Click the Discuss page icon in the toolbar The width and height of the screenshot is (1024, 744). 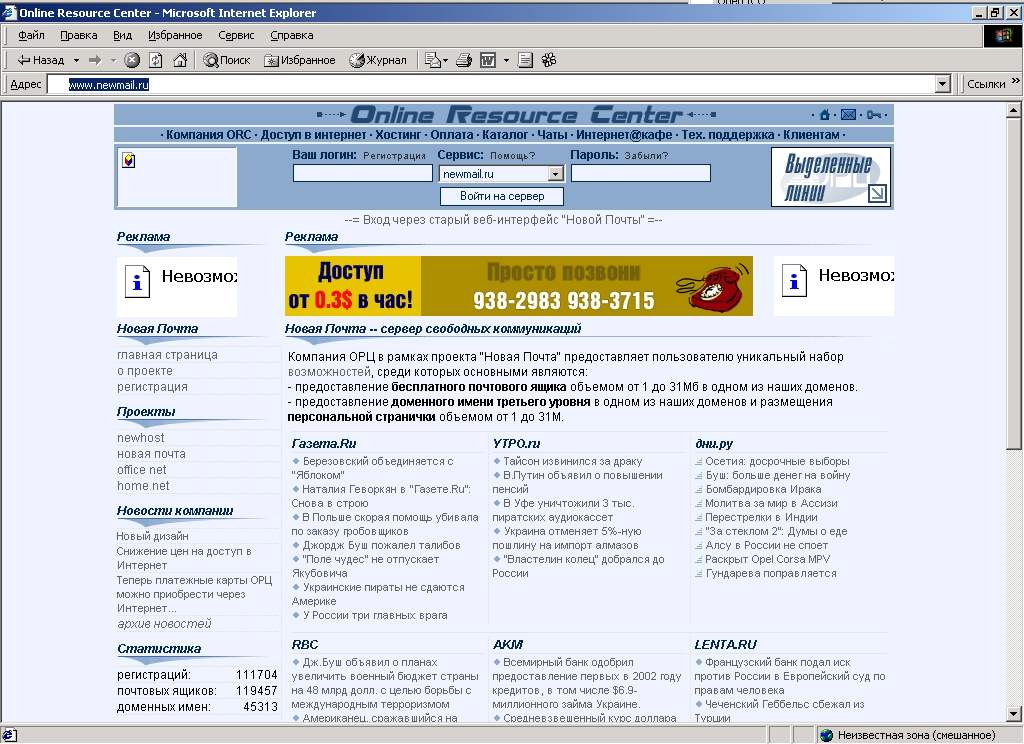point(525,60)
